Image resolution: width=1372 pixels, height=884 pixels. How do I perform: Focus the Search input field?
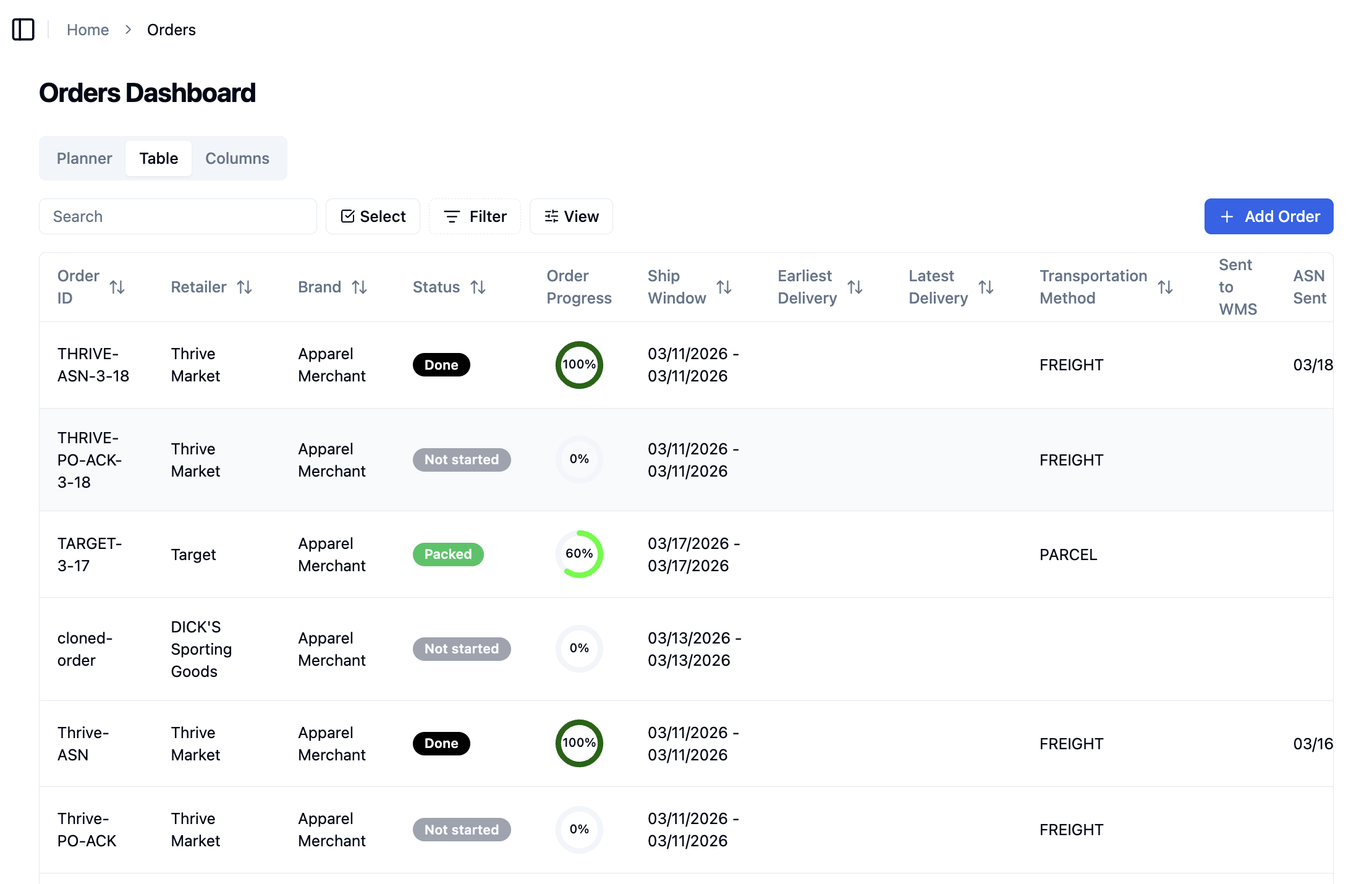click(x=178, y=216)
